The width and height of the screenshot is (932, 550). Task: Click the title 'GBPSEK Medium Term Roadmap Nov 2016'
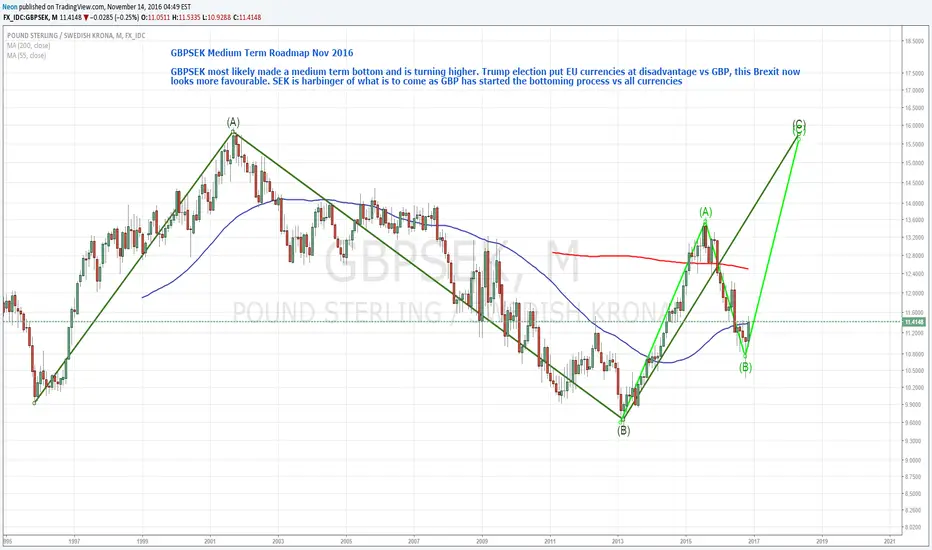pos(262,53)
